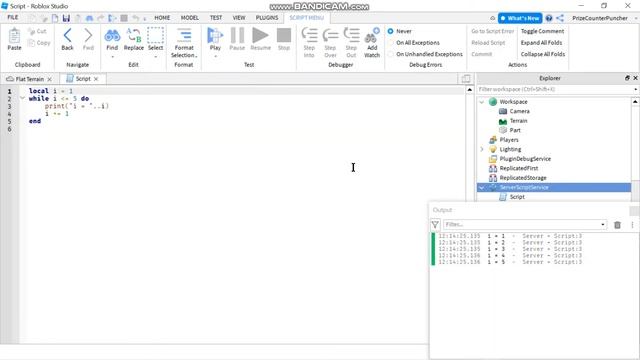Select Terrain in the Explorer tree
The width and height of the screenshot is (640, 360).
518,121
